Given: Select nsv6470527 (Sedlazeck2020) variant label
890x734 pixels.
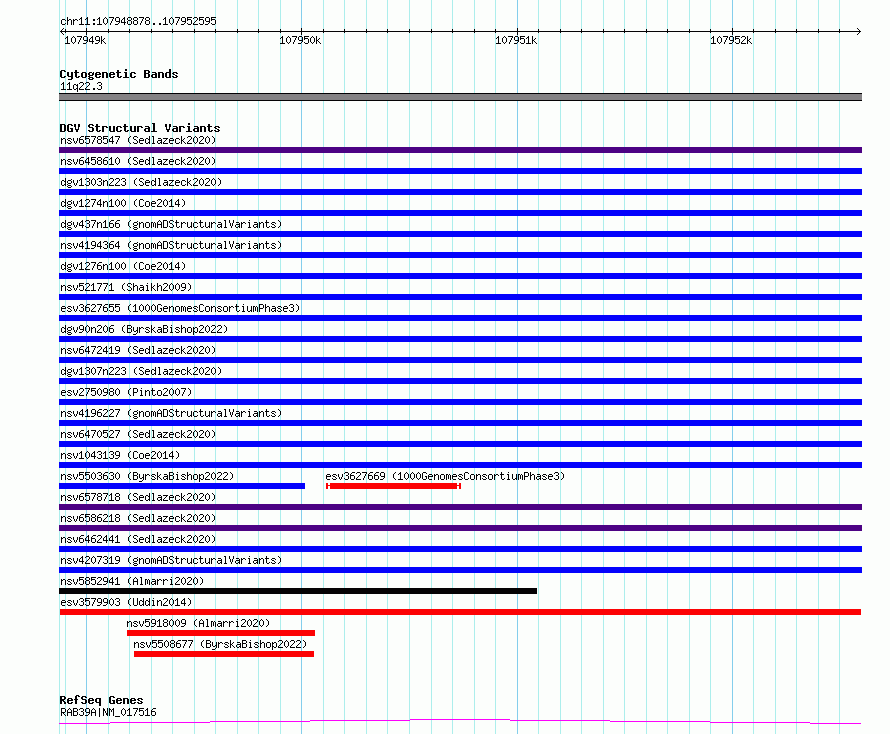Looking at the screenshot, I should coord(138,434).
